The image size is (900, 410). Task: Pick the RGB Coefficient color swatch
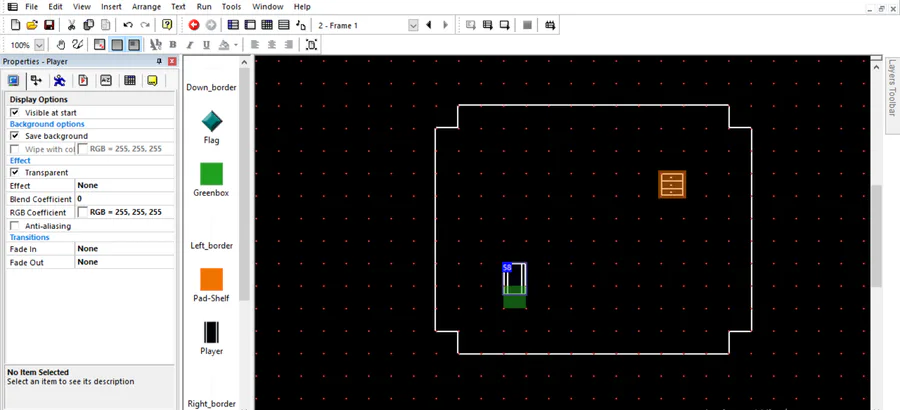coord(83,212)
